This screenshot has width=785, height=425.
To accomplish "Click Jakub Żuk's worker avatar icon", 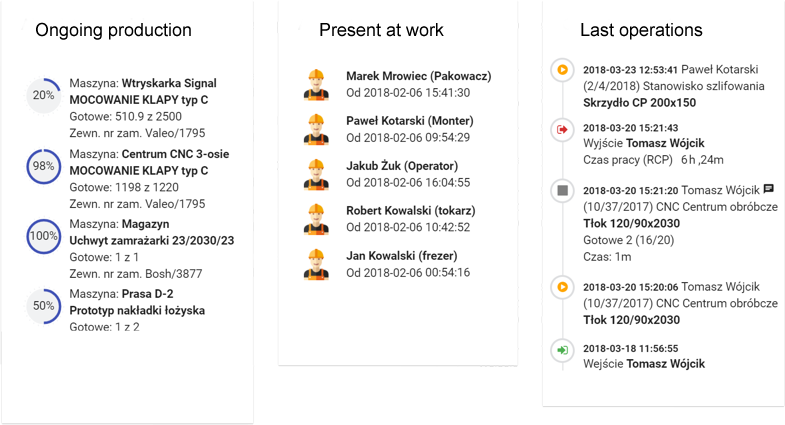I will [316, 174].
